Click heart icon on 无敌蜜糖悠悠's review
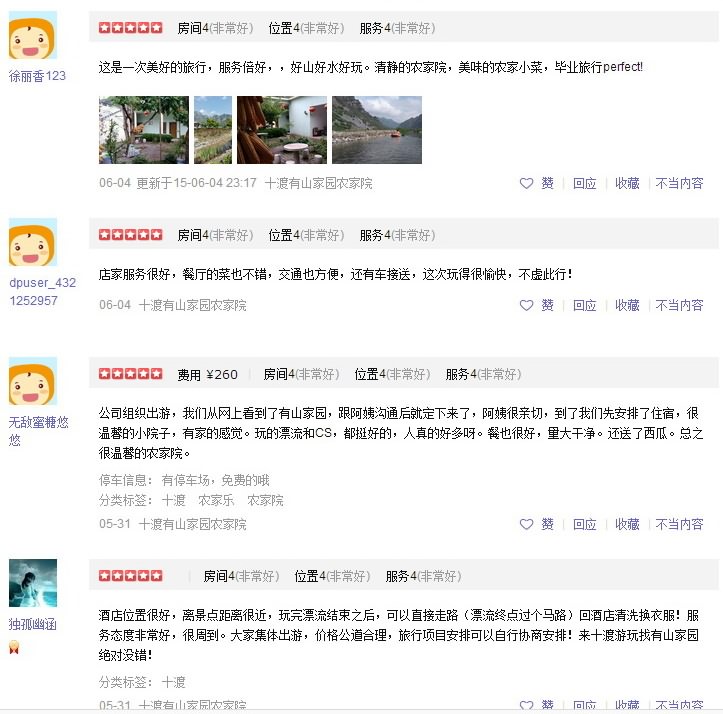Screen dimensions: 723x714 (526, 524)
